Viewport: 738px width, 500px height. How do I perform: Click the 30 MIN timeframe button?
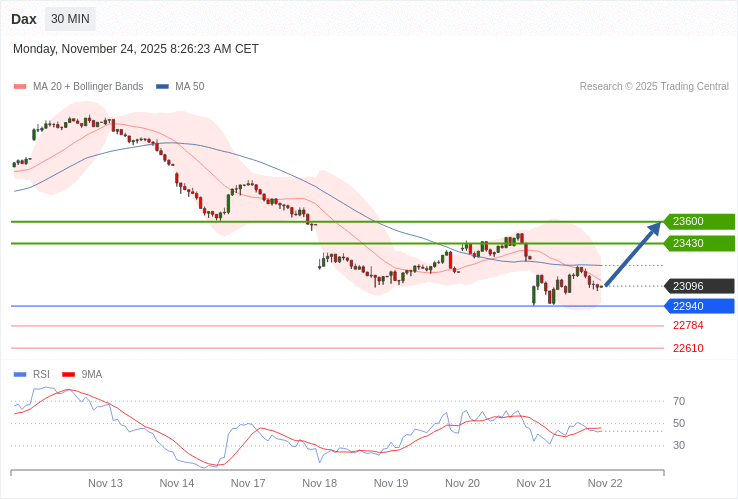coord(70,19)
